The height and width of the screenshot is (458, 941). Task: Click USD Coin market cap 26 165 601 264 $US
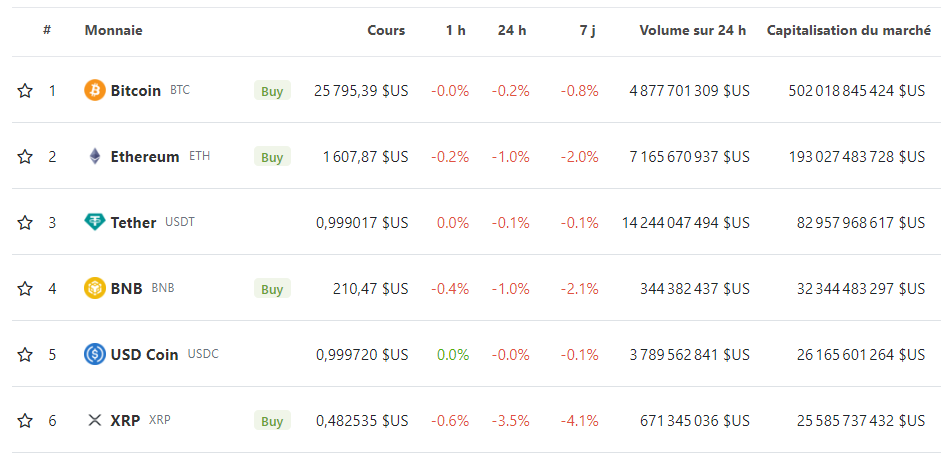click(x=861, y=355)
